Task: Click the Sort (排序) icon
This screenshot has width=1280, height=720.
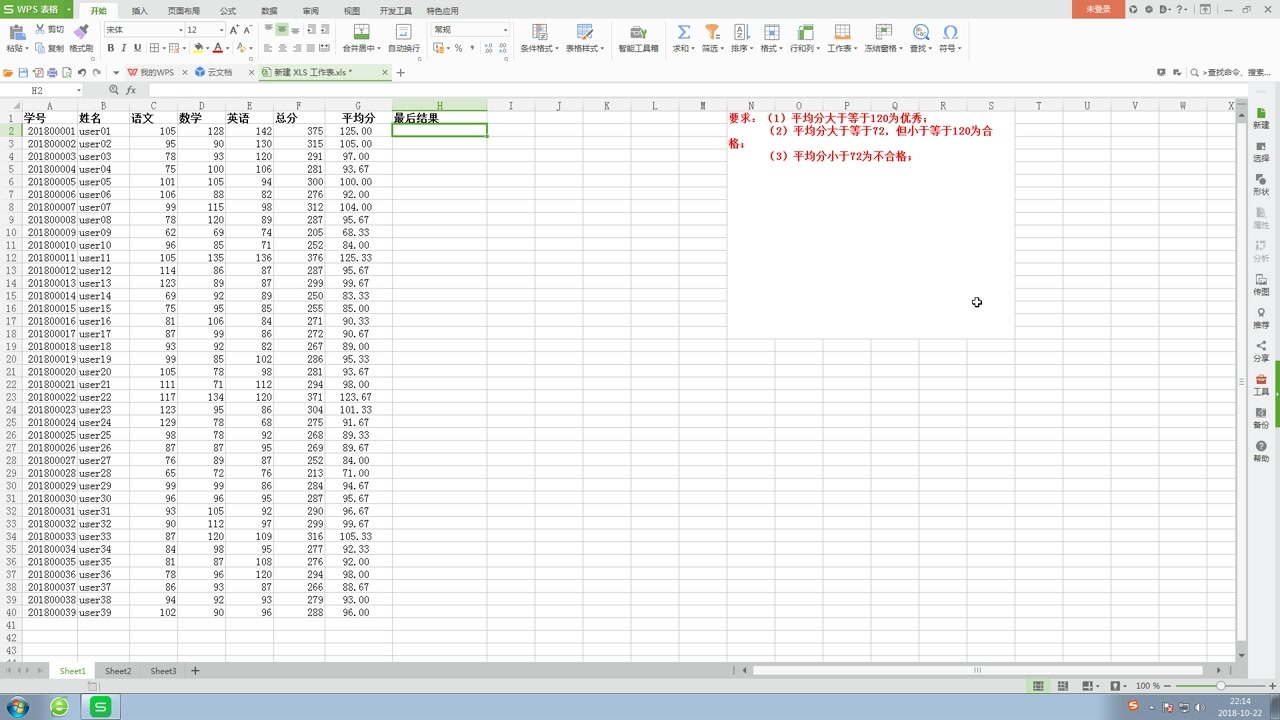Action: pyautogui.click(x=742, y=32)
